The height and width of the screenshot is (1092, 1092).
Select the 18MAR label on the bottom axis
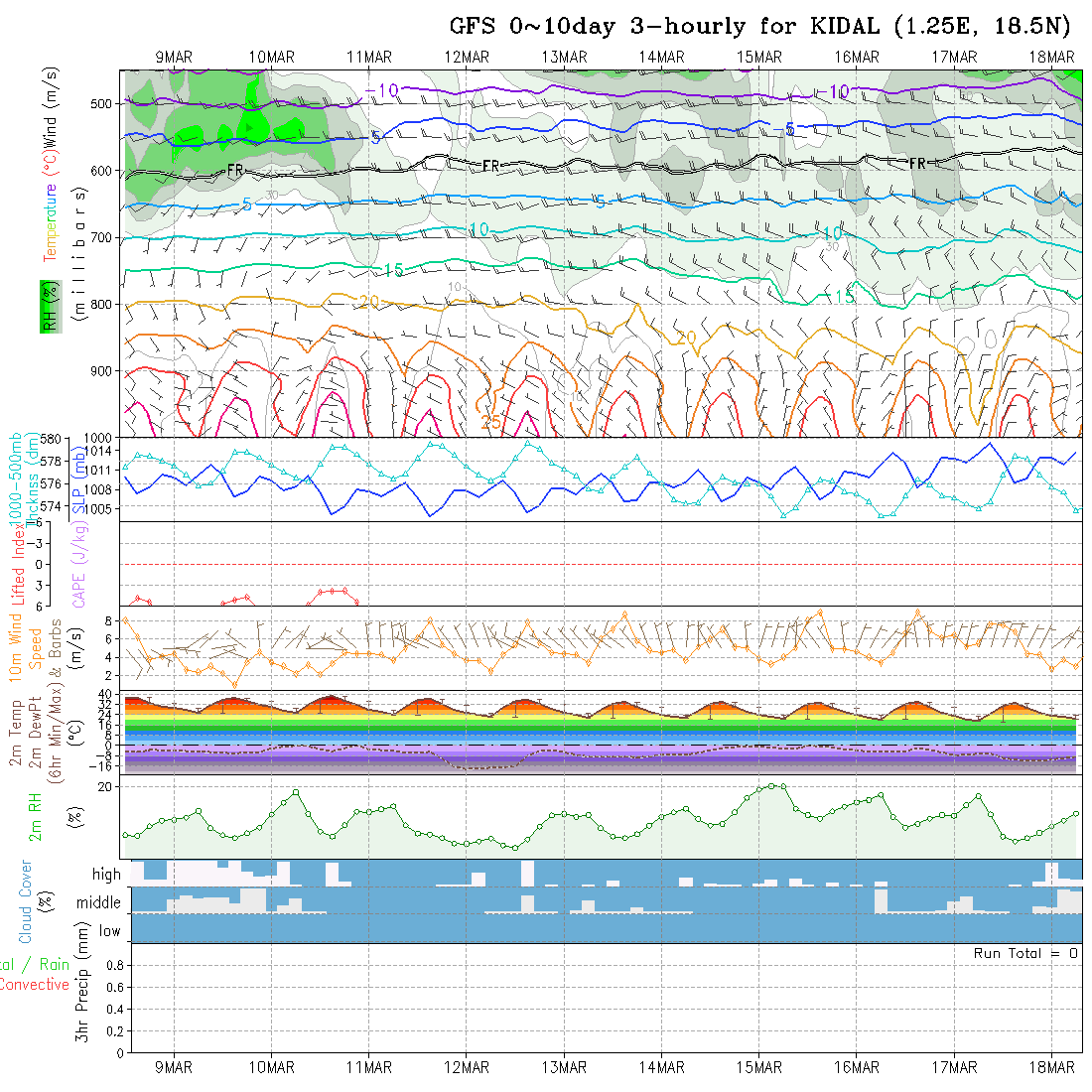(x=1051, y=1067)
